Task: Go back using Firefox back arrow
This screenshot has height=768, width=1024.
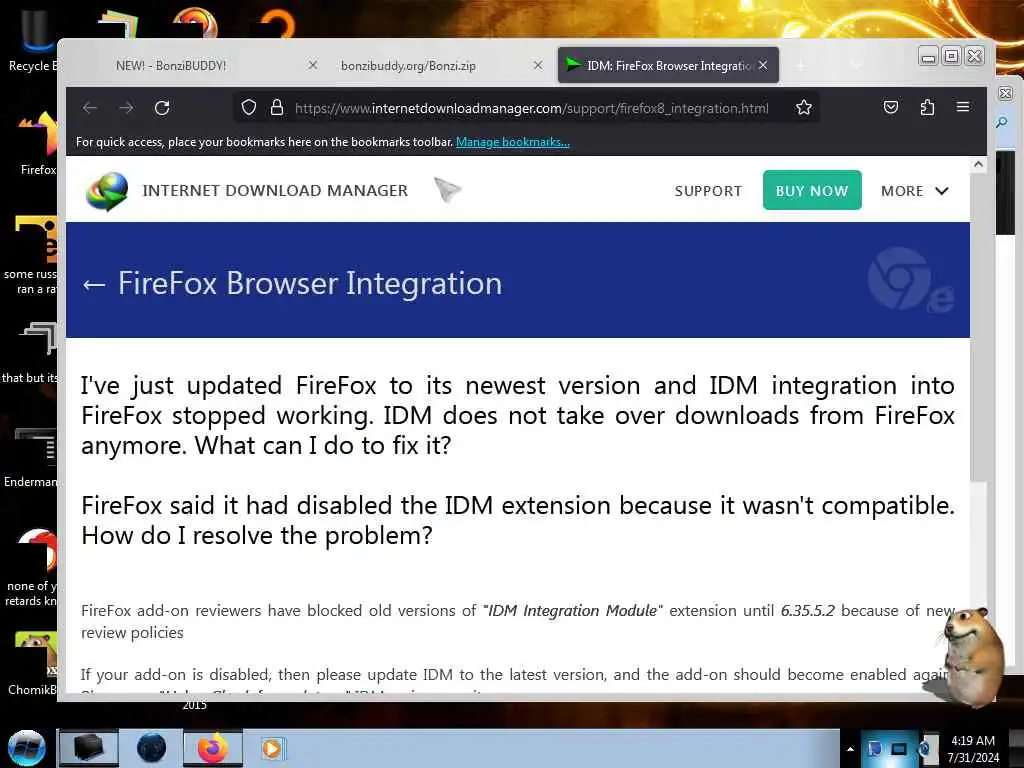Action: pyautogui.click(x=90, y=108)
